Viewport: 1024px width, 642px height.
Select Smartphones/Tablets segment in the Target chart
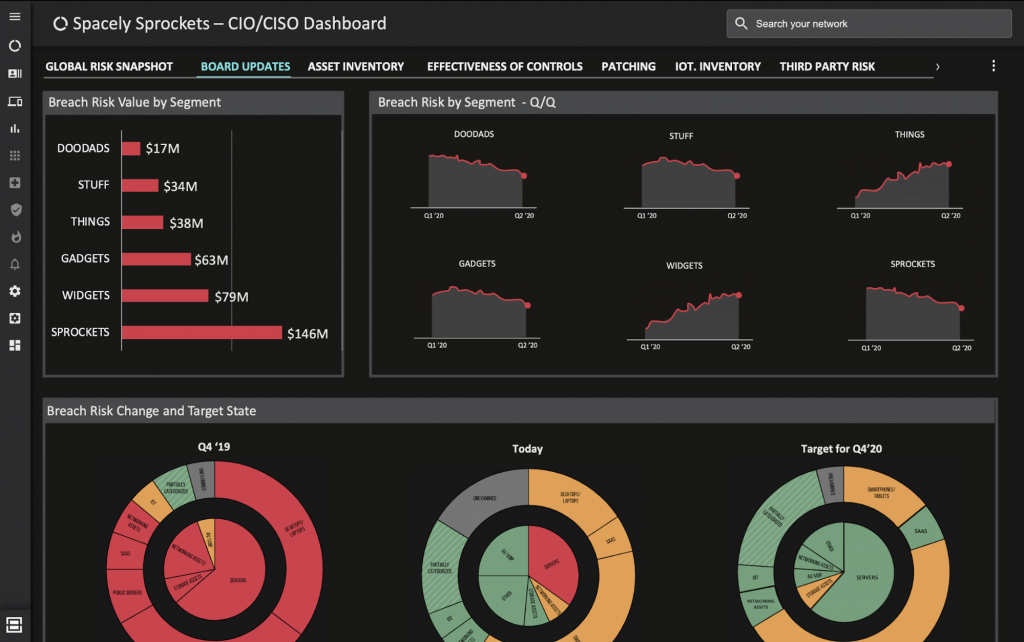click(x=882, y=493)
